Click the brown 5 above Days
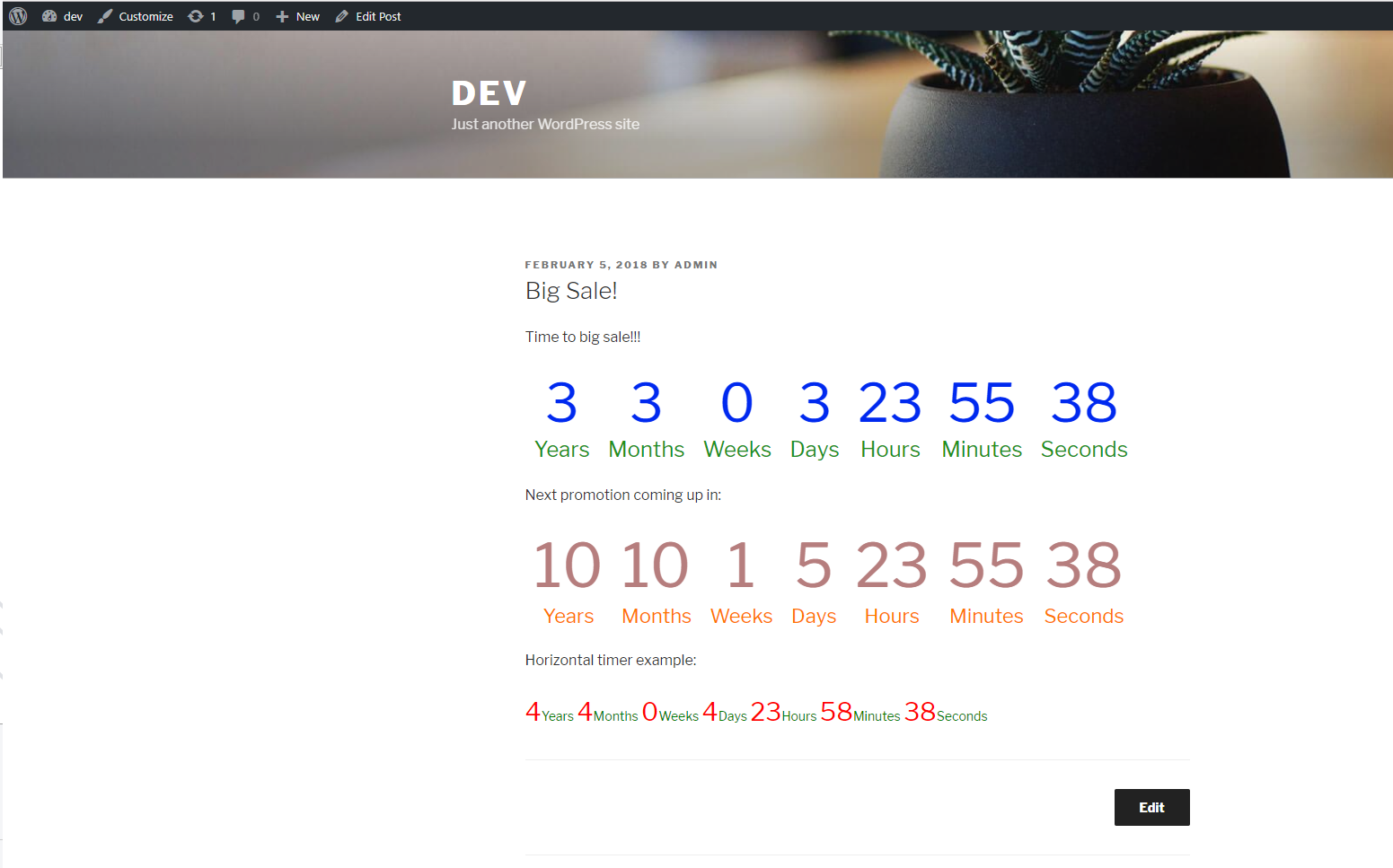Screen dimensions: 1393x868 814,566
